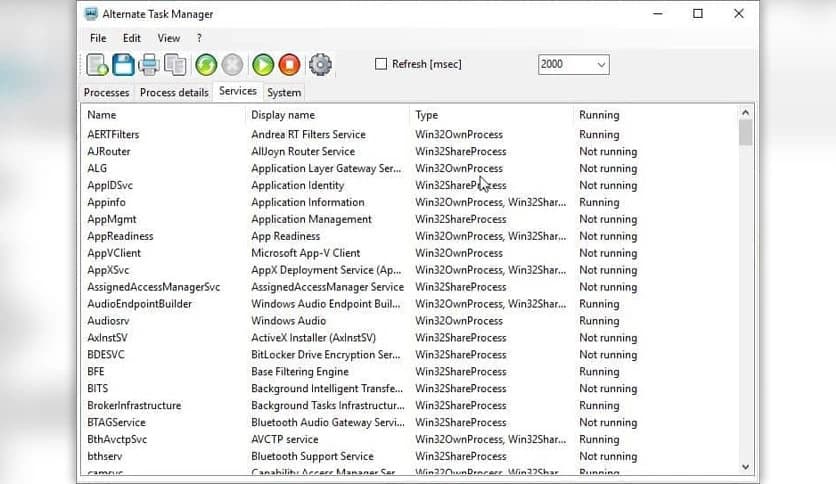Open the Edit menu
Viewport: 836px width, 484px height.
132,38
